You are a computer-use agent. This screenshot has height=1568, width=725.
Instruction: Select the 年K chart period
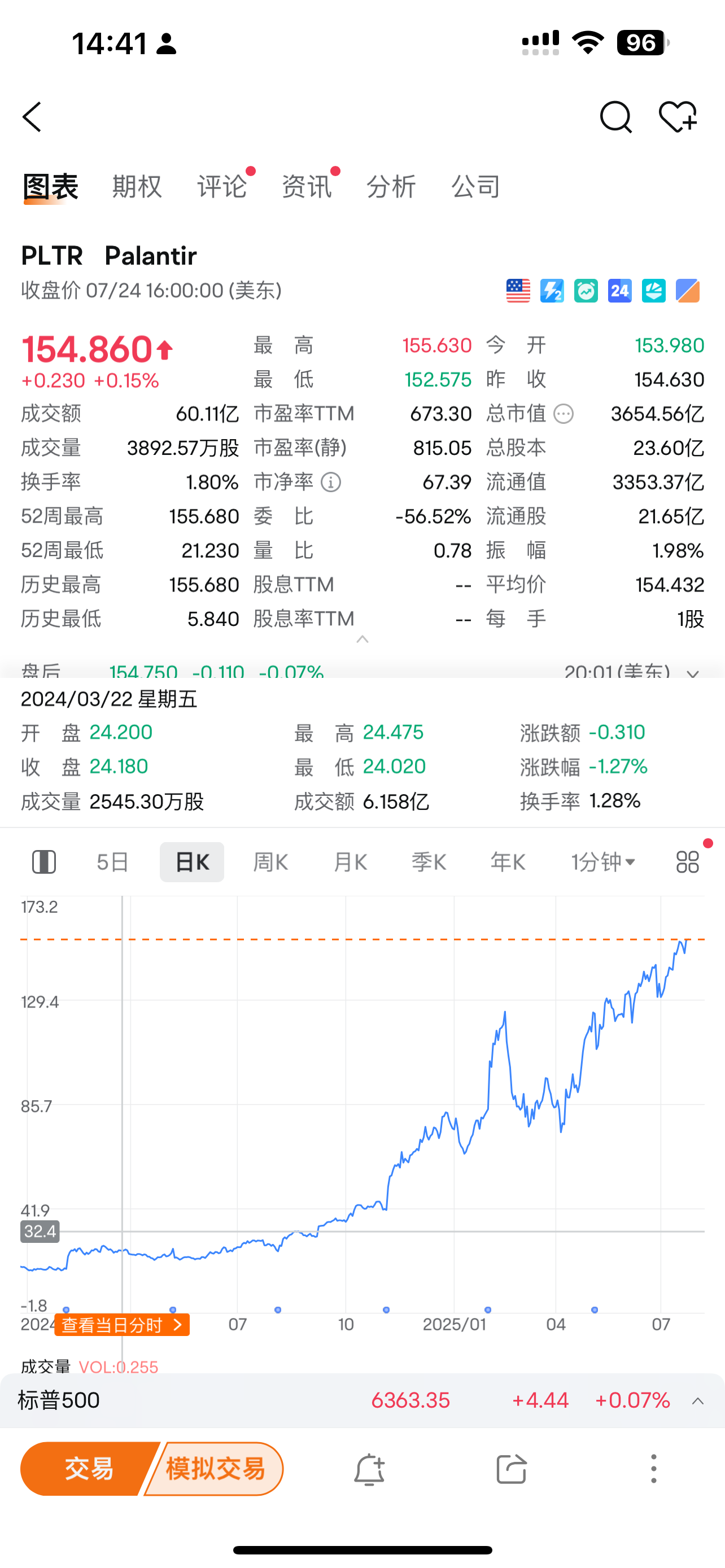pos(508,862)
